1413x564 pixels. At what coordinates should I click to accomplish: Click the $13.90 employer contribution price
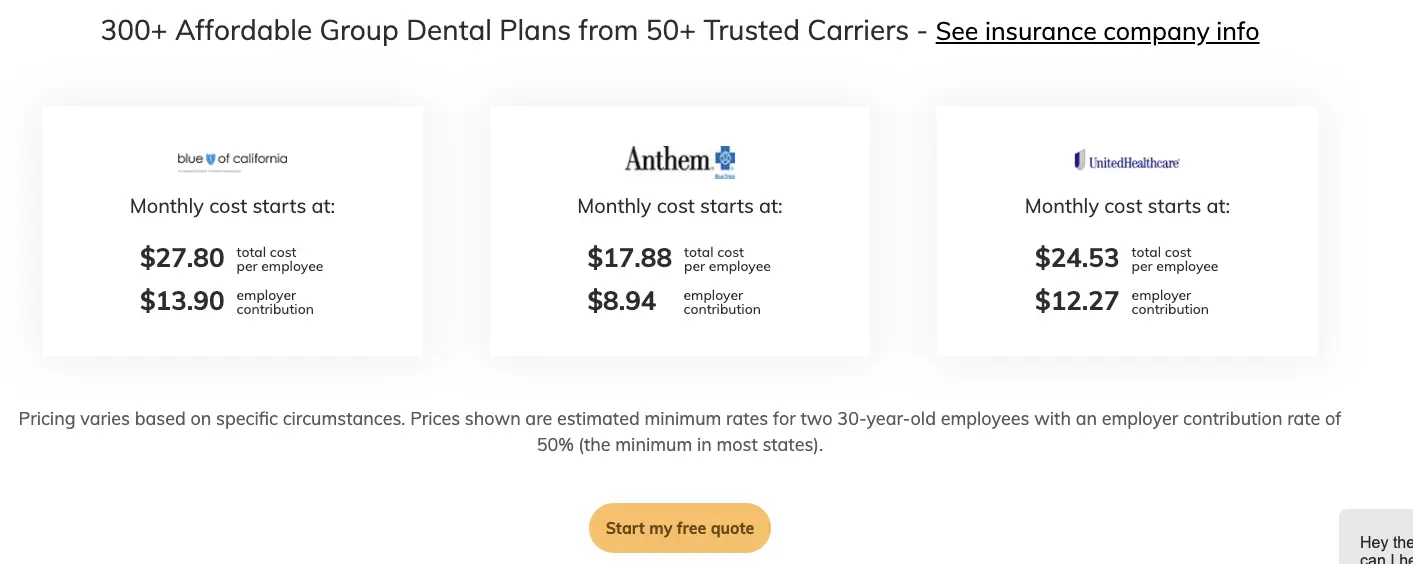(x=182, y=301)
